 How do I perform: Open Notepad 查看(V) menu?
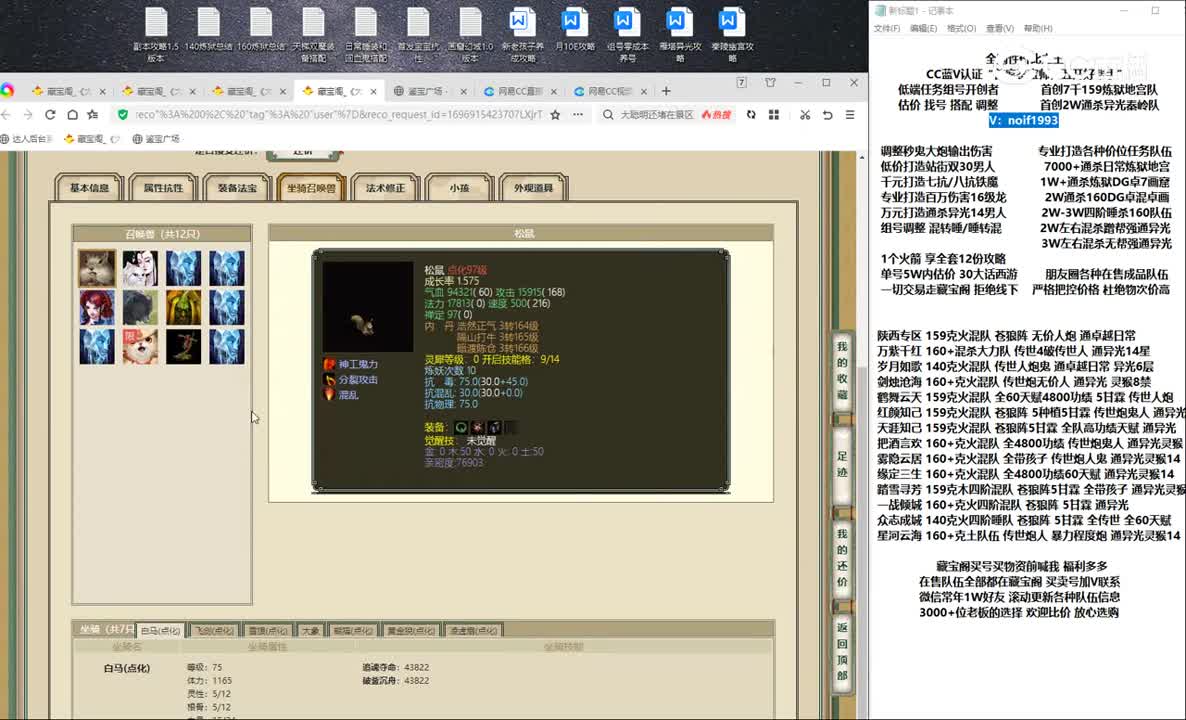tap(999, 28)
